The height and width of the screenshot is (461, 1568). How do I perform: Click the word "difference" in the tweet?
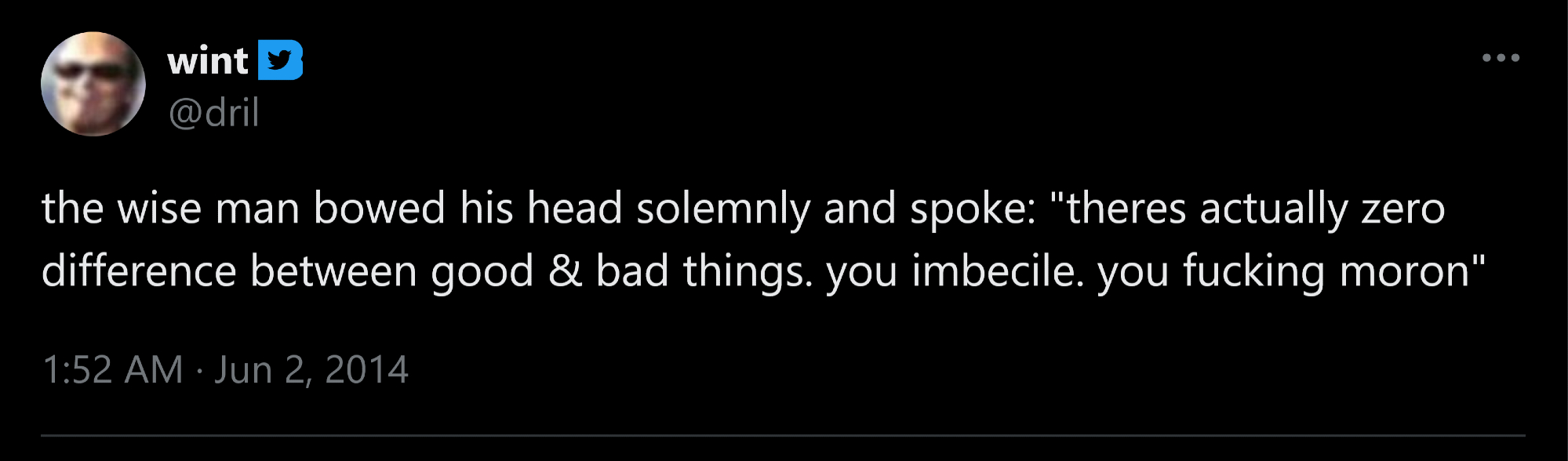(139, 271)
